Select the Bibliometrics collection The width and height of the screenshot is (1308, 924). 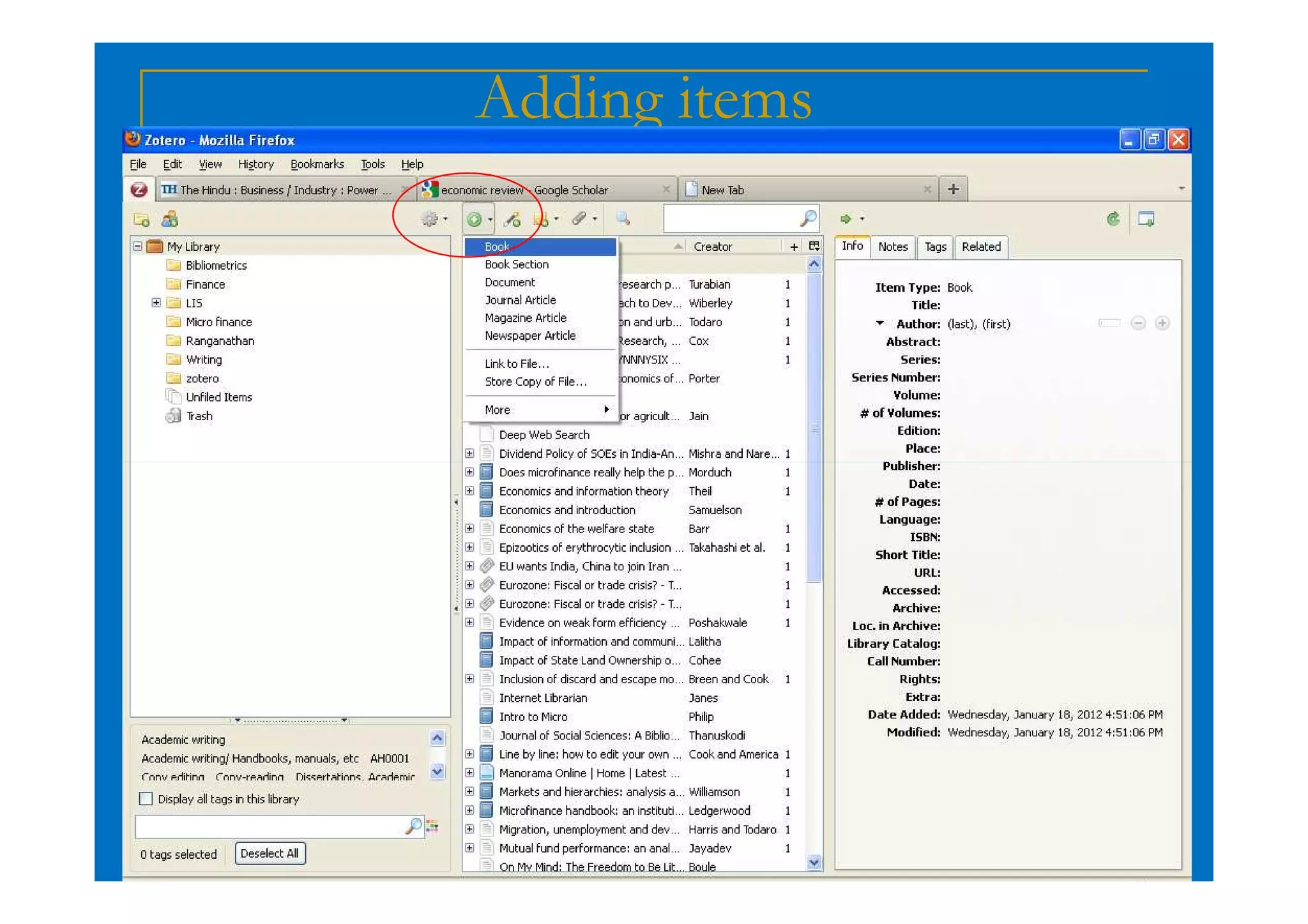point(216,265)
